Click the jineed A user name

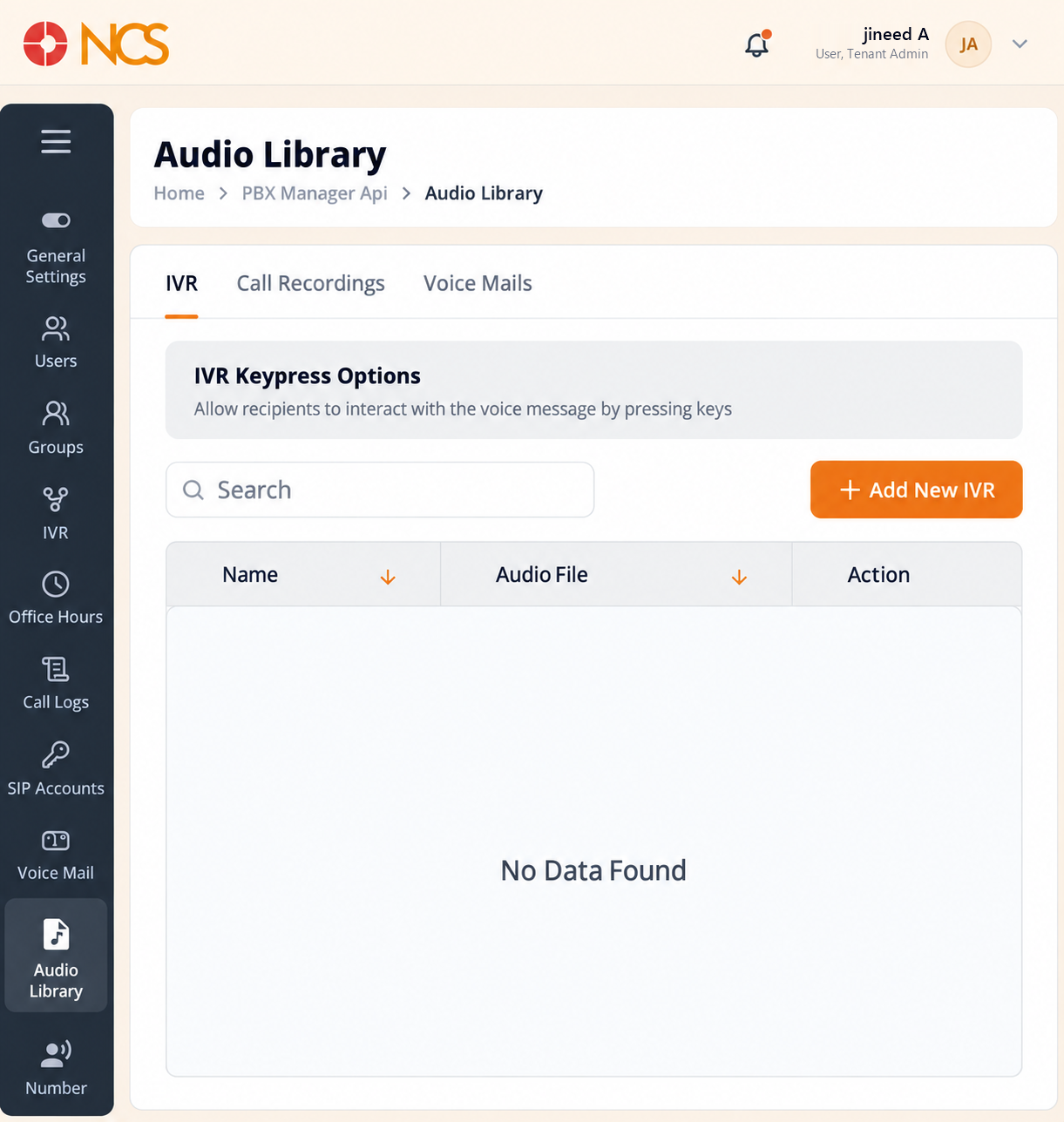pos(896,34)
